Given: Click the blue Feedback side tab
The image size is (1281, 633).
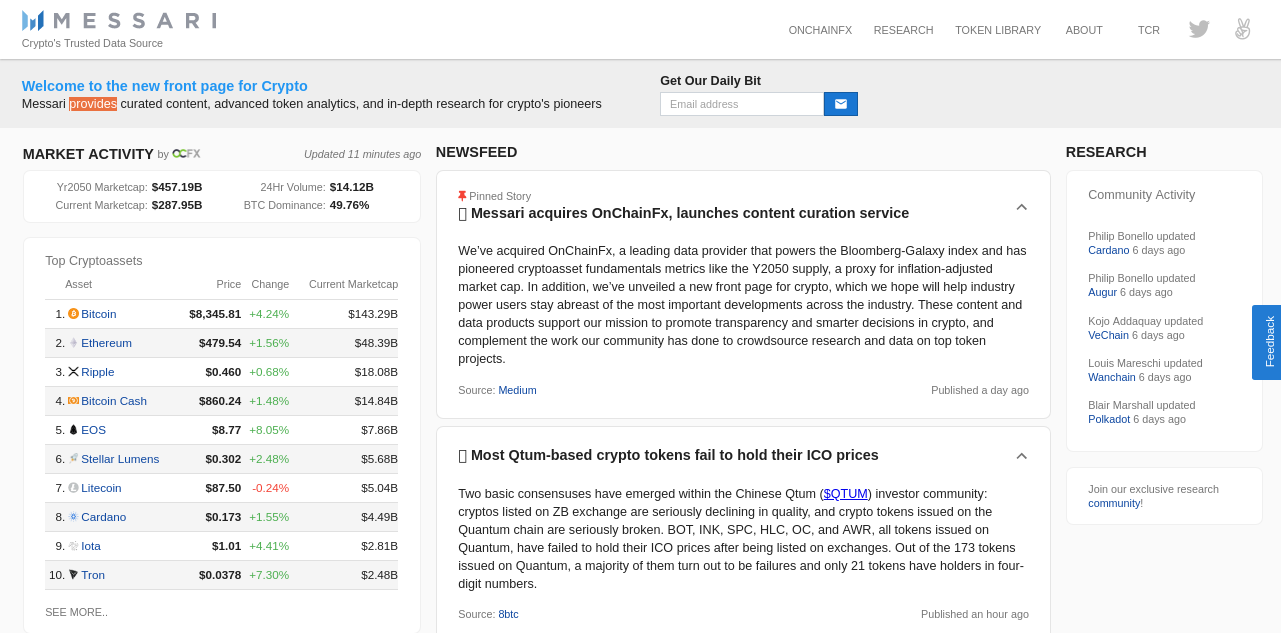Looking at the screenshot, I should tap(1266, 342).
